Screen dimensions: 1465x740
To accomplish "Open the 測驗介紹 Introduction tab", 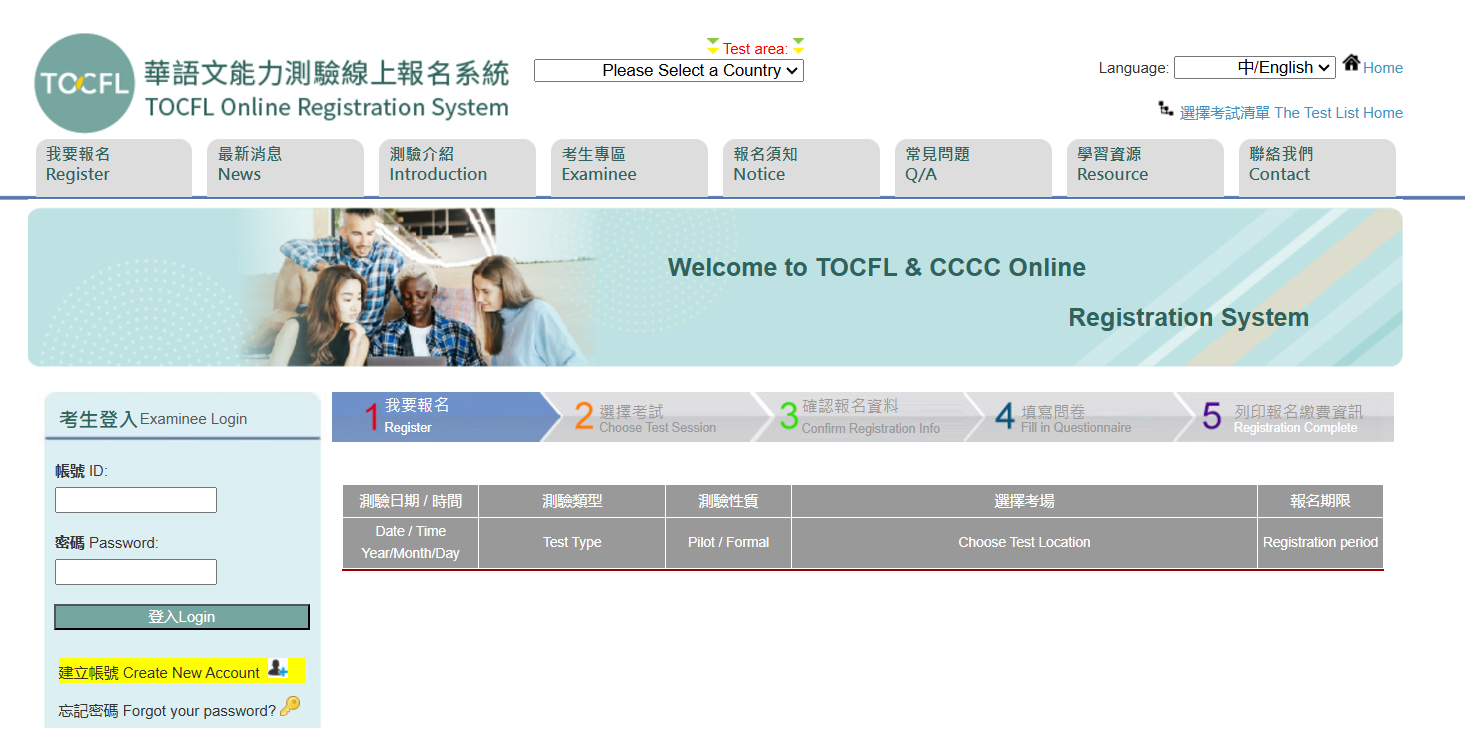I will click(x=457, y=166).
